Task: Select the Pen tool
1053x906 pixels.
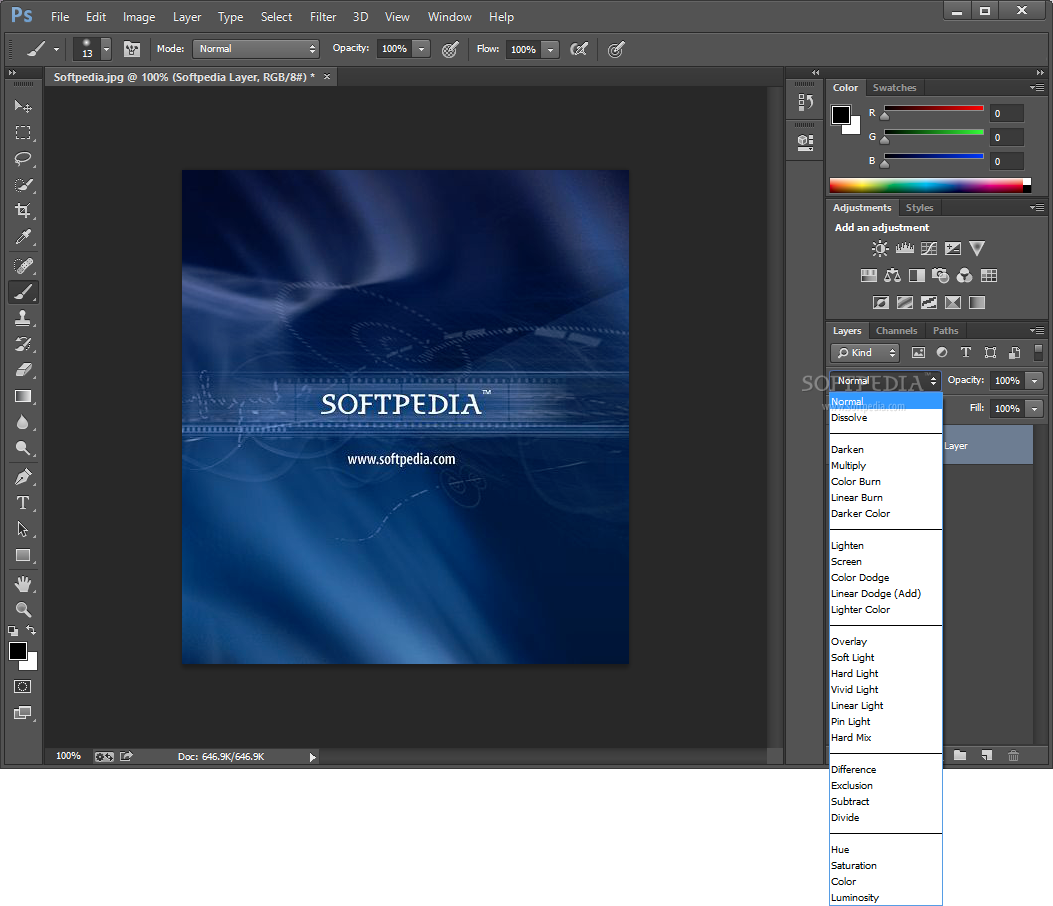Action: coord(23,477)
